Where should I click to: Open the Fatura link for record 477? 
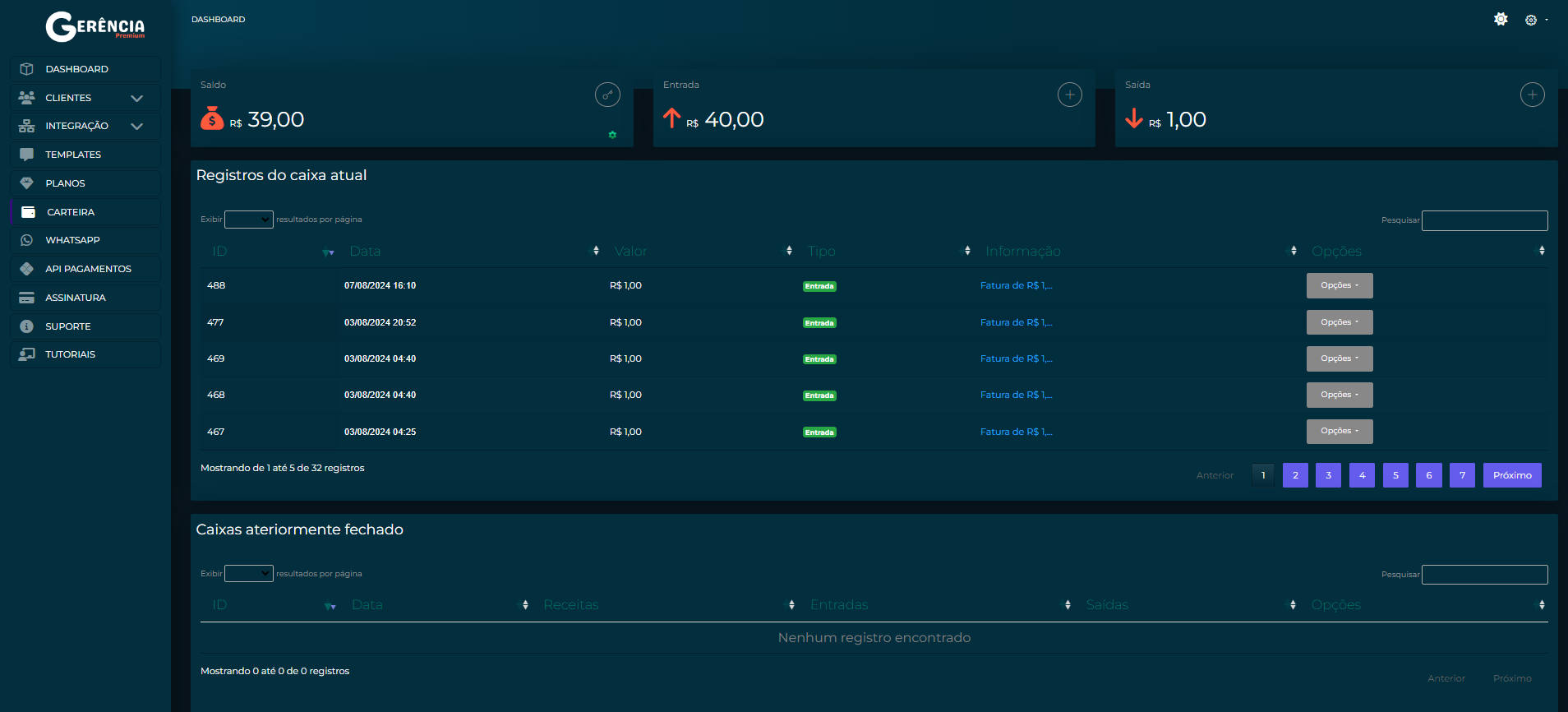[1016, 322]
